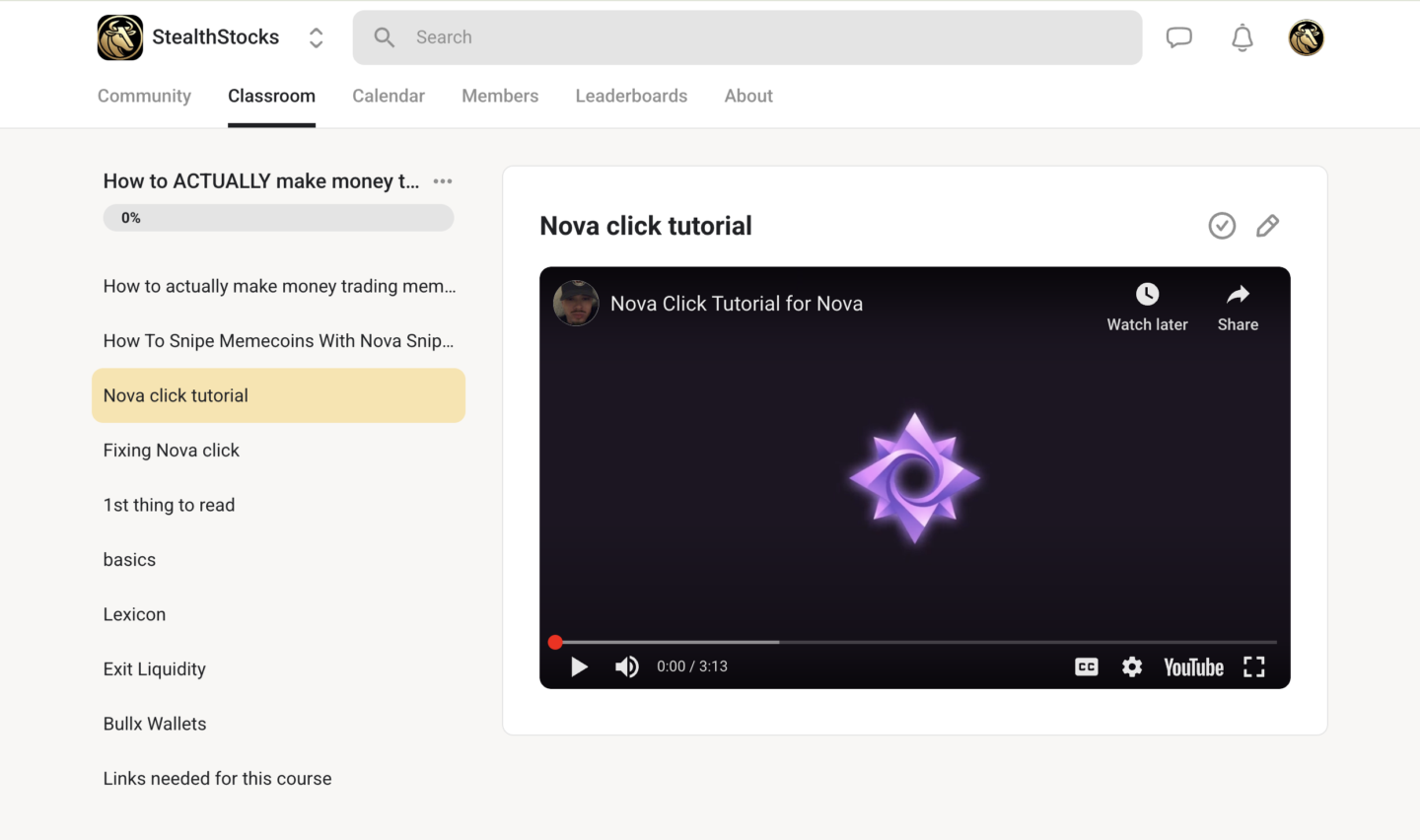Mark lesson complete with checkmark circle
The width and height of the screenshot is (1420, 840).
coord(1222,226)
